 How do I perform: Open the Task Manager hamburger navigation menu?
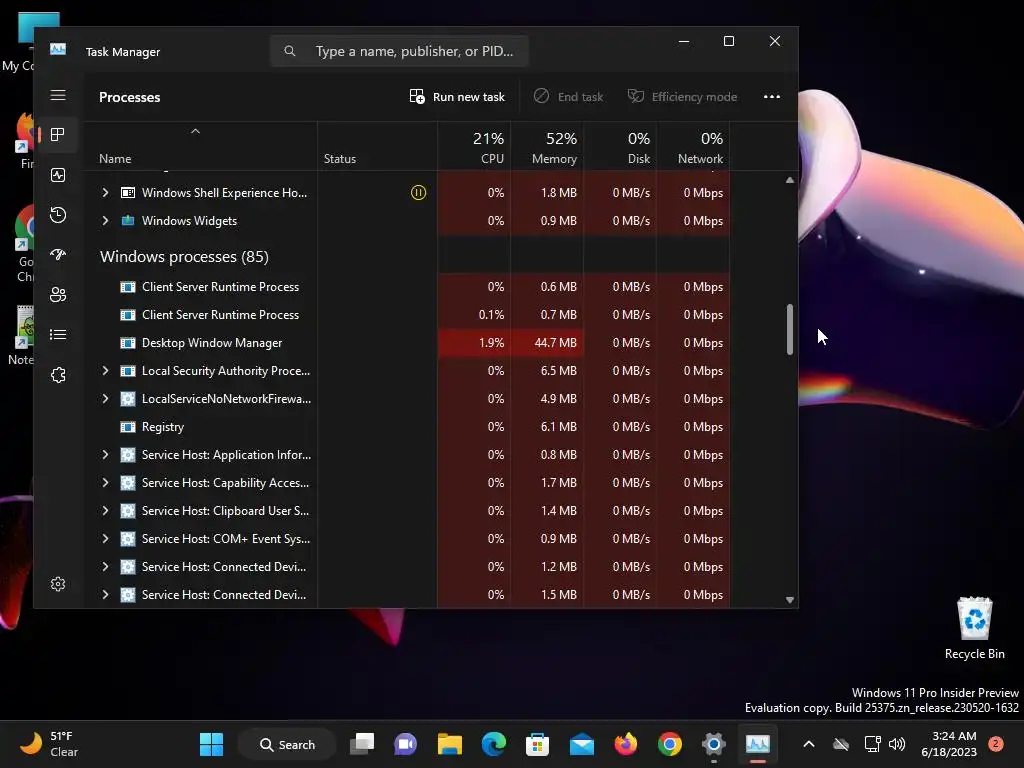click(x=57, y=95)
